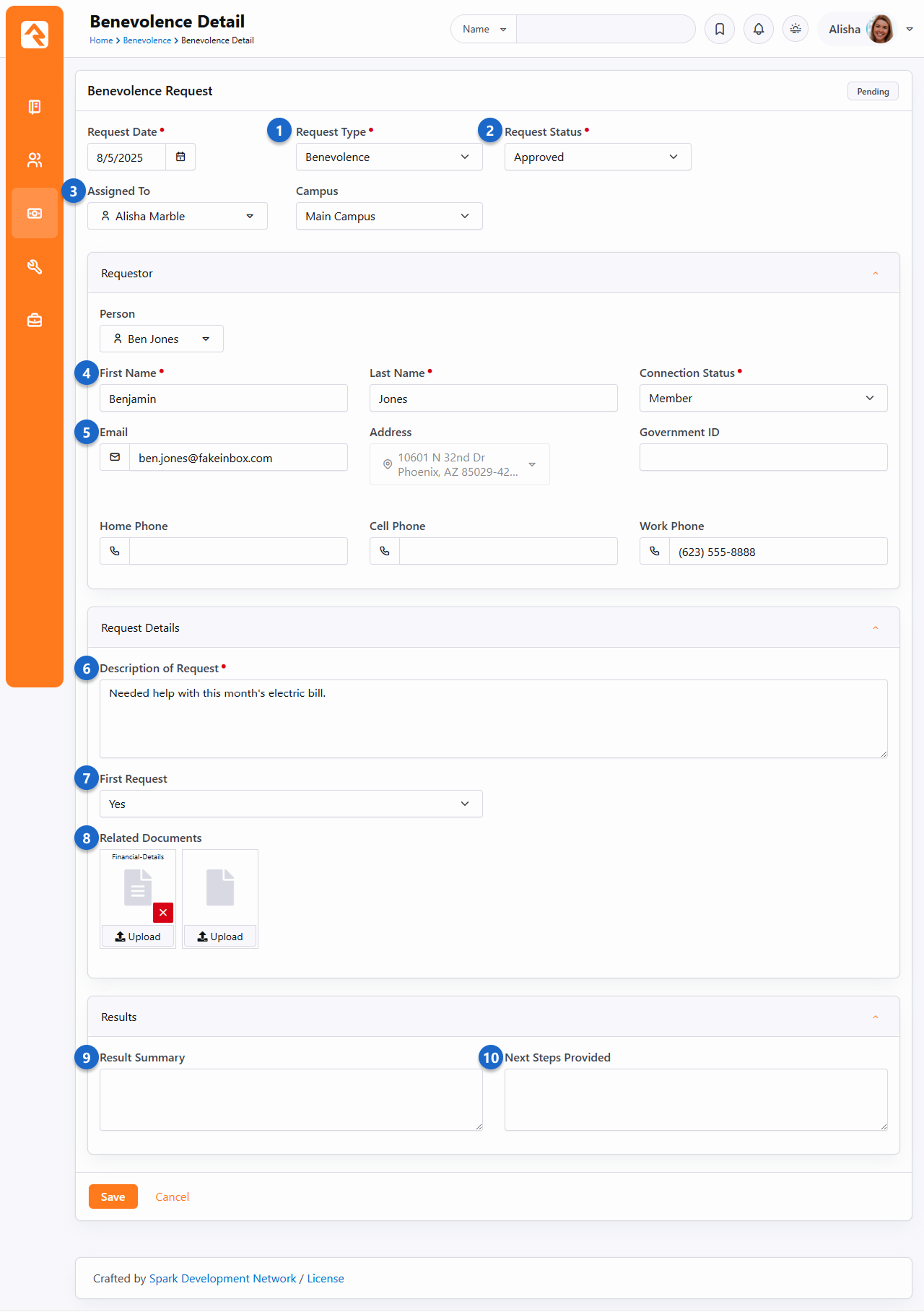Screen dimensions: 924x1312
Task: Click into the Result Summary text area
Action: coord(291,1099)
